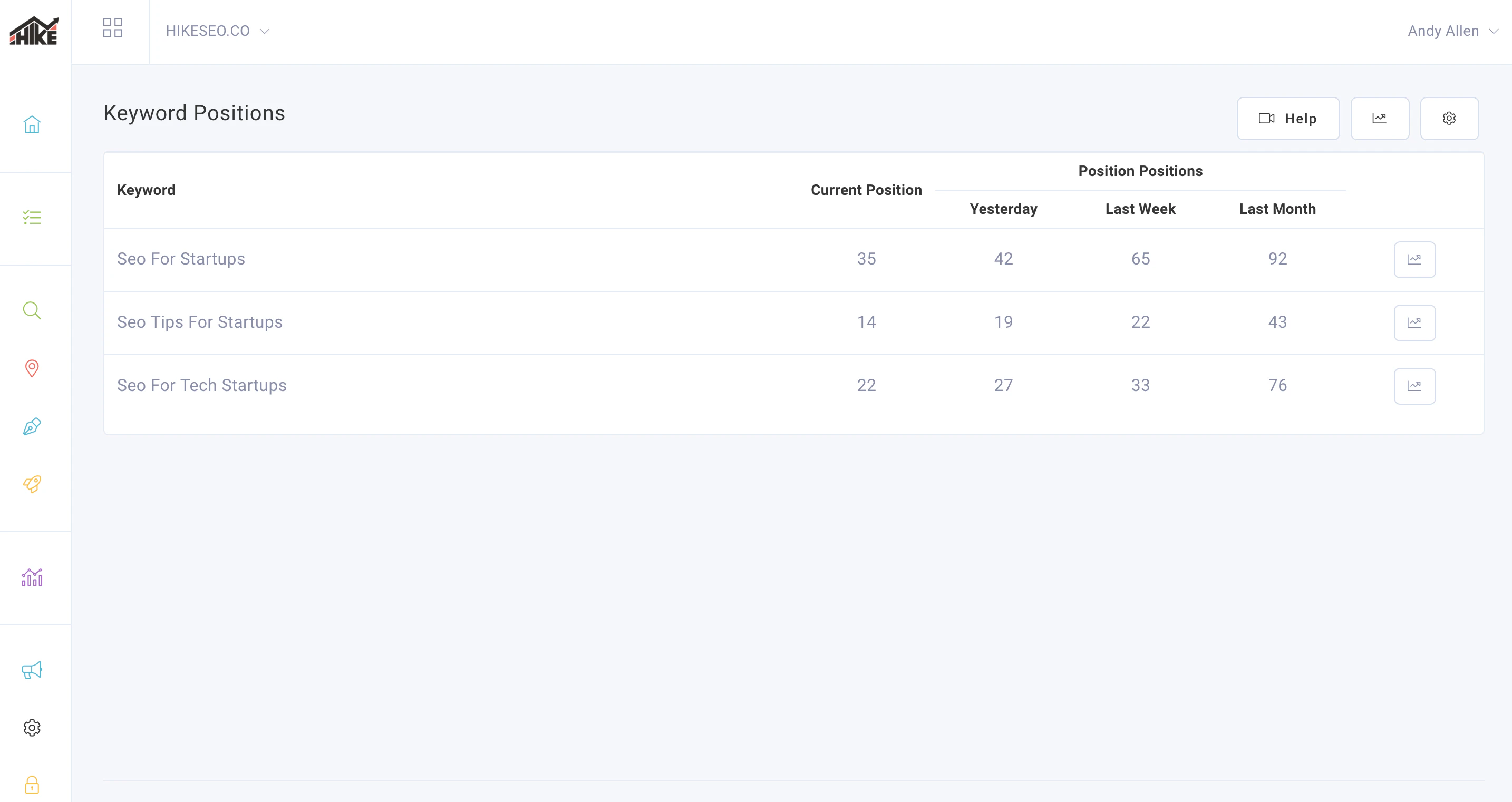
Task: Open the purple bar chart reports icon
Action: (x=32, y=578)
